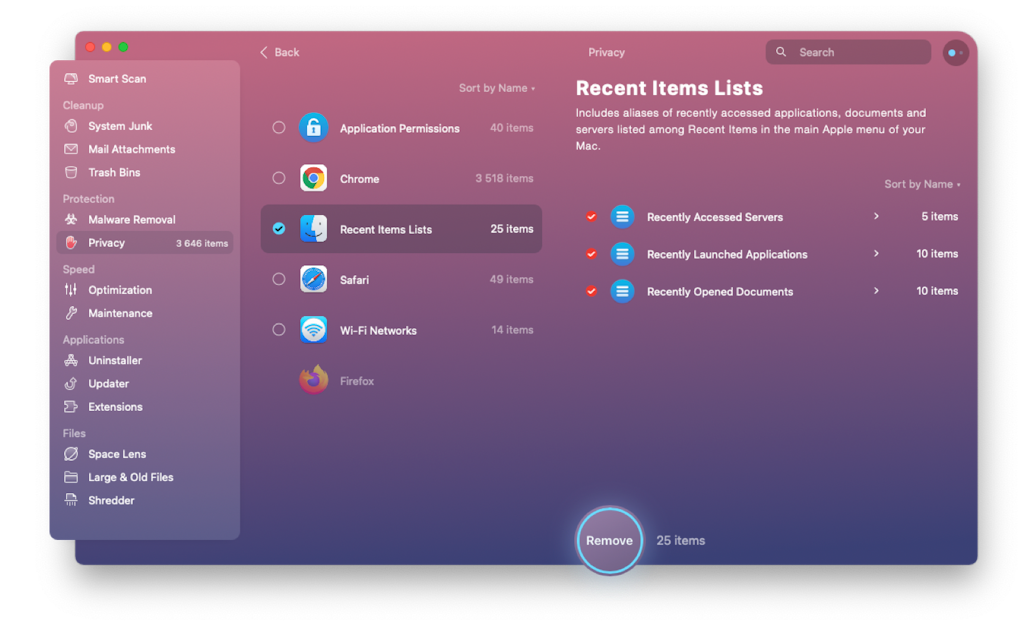Go Back using the Back control
Image resolution: width=1024 pixels, height=626 pixels.
[277, 51]
